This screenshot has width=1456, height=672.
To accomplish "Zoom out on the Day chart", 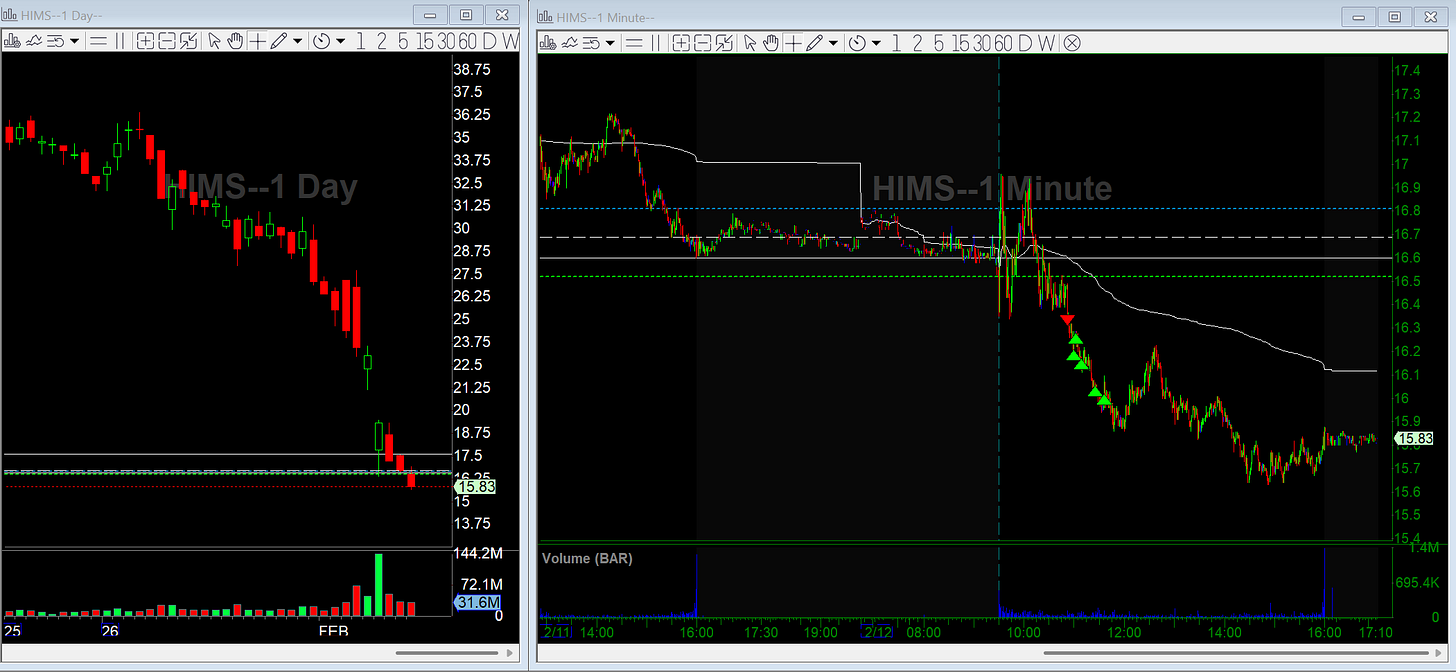I will [167, 41].
